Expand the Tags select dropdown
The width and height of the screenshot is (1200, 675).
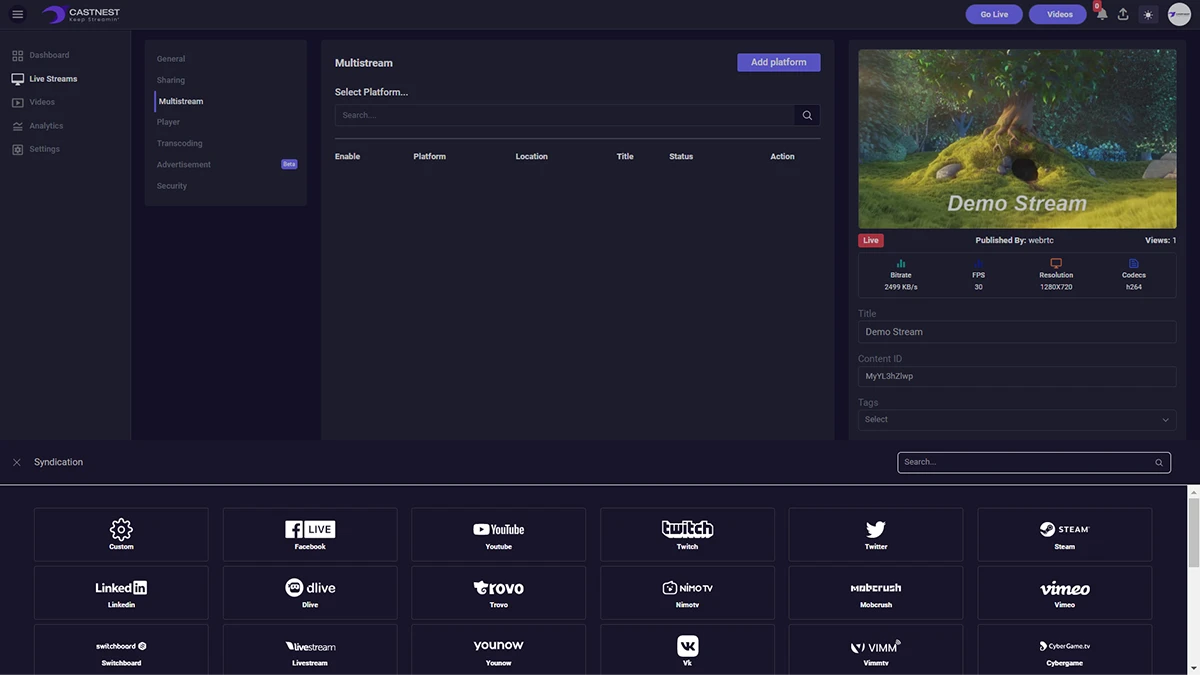pyautogui.click(x=1017, y=420)
